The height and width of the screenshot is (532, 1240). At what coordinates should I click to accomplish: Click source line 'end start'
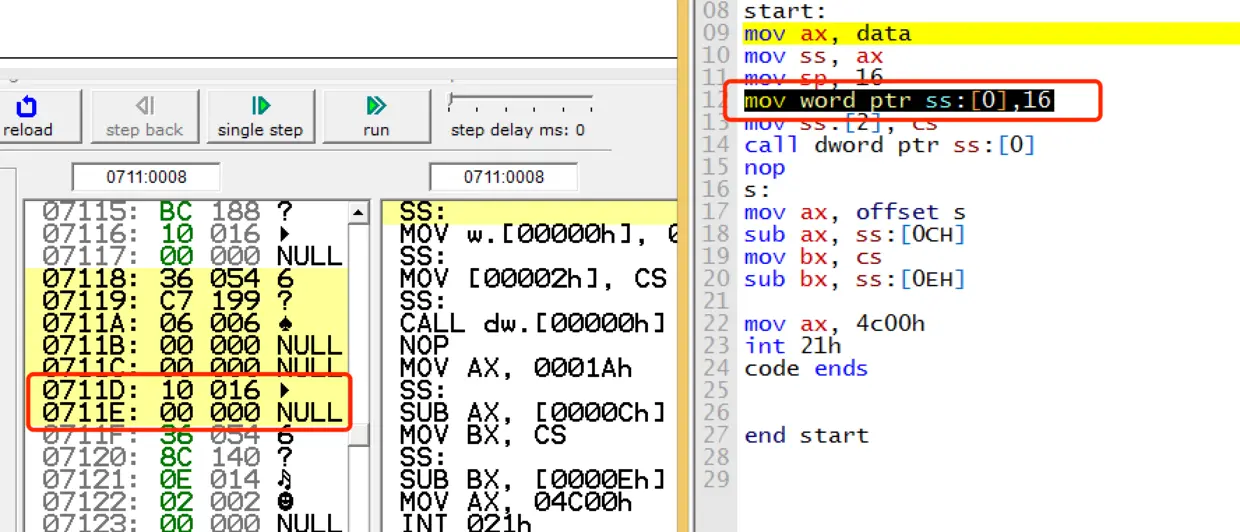[807, 435]
